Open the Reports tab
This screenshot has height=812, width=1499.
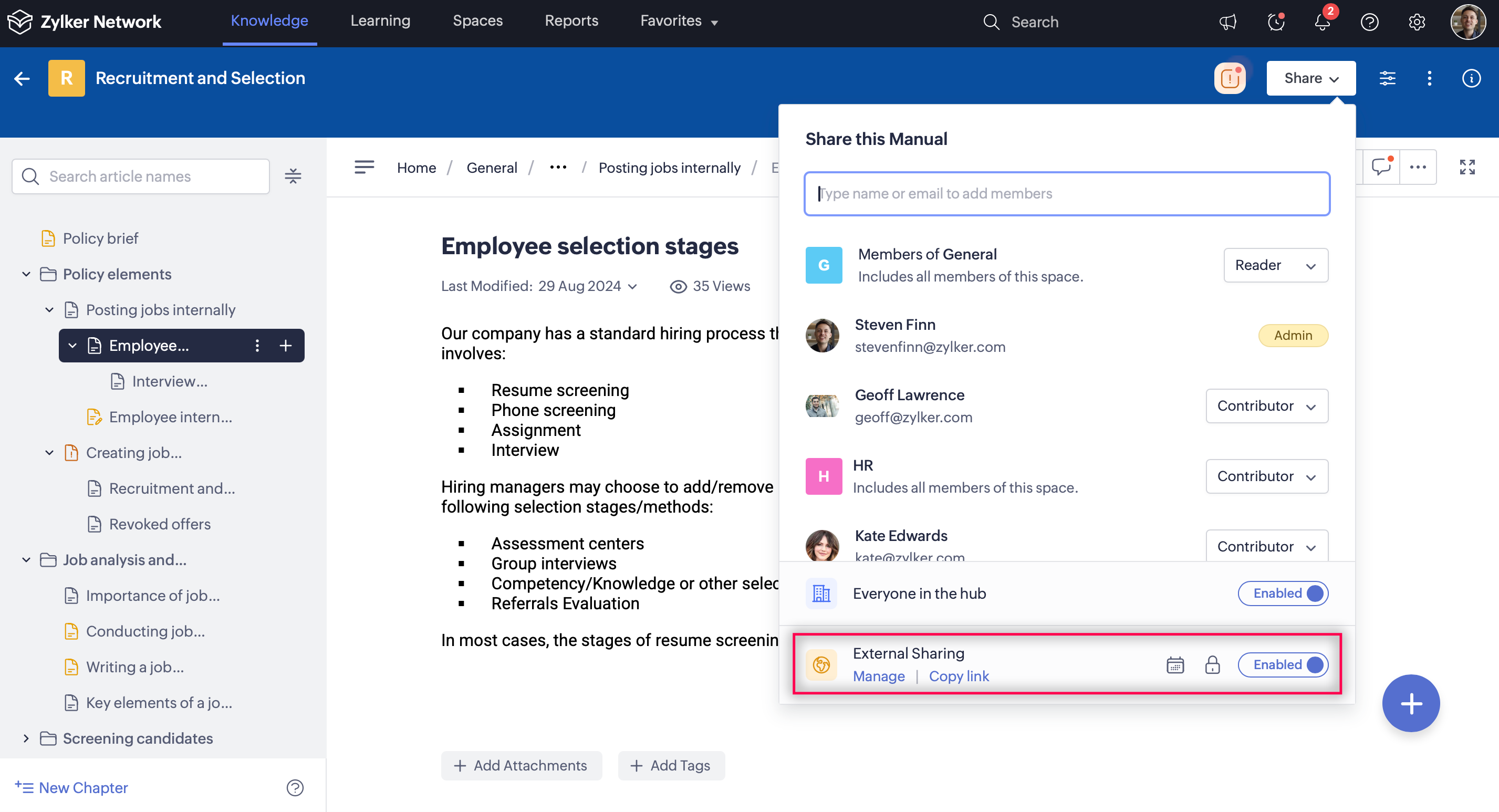point(571,21)
